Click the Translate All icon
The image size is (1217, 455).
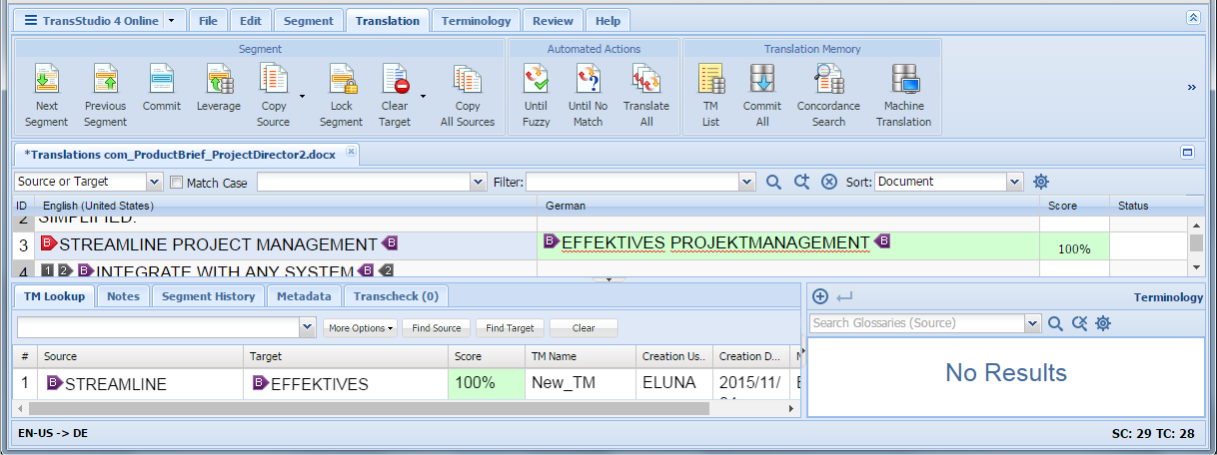[x=646, y=80]
